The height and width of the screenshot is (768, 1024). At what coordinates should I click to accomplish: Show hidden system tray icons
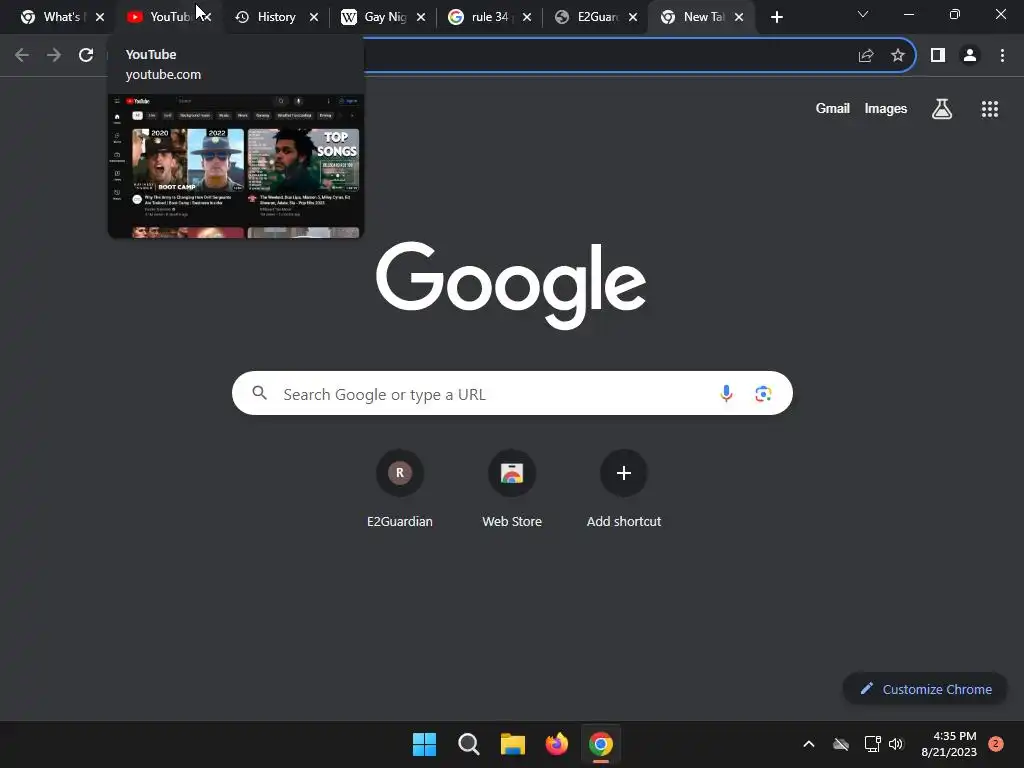(808, 744)
